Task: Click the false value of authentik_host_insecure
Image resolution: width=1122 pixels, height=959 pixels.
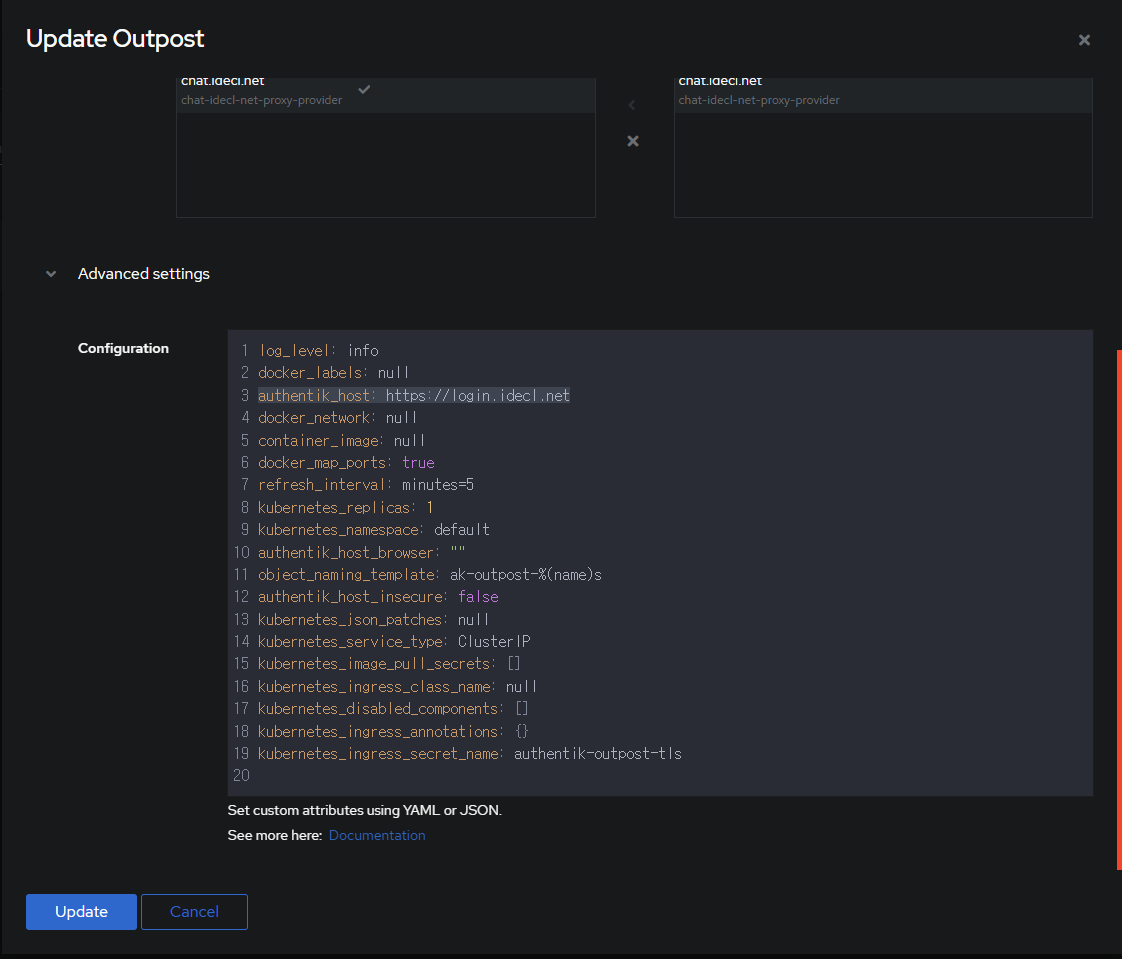Action: 478,597
